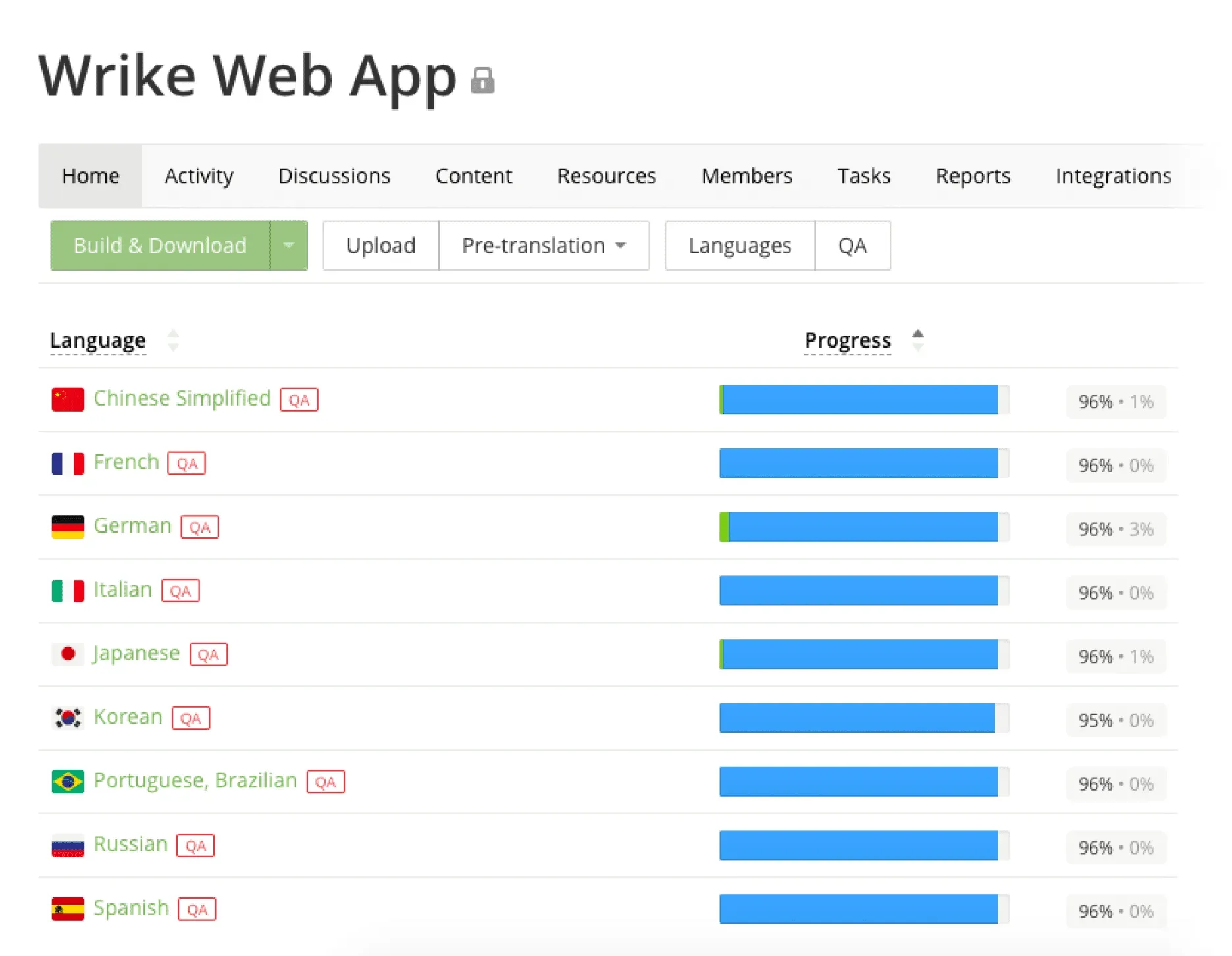Viewport: 1232px width, 956px height.
Task: Open the QA badge next to German
Action: [199, 527]
